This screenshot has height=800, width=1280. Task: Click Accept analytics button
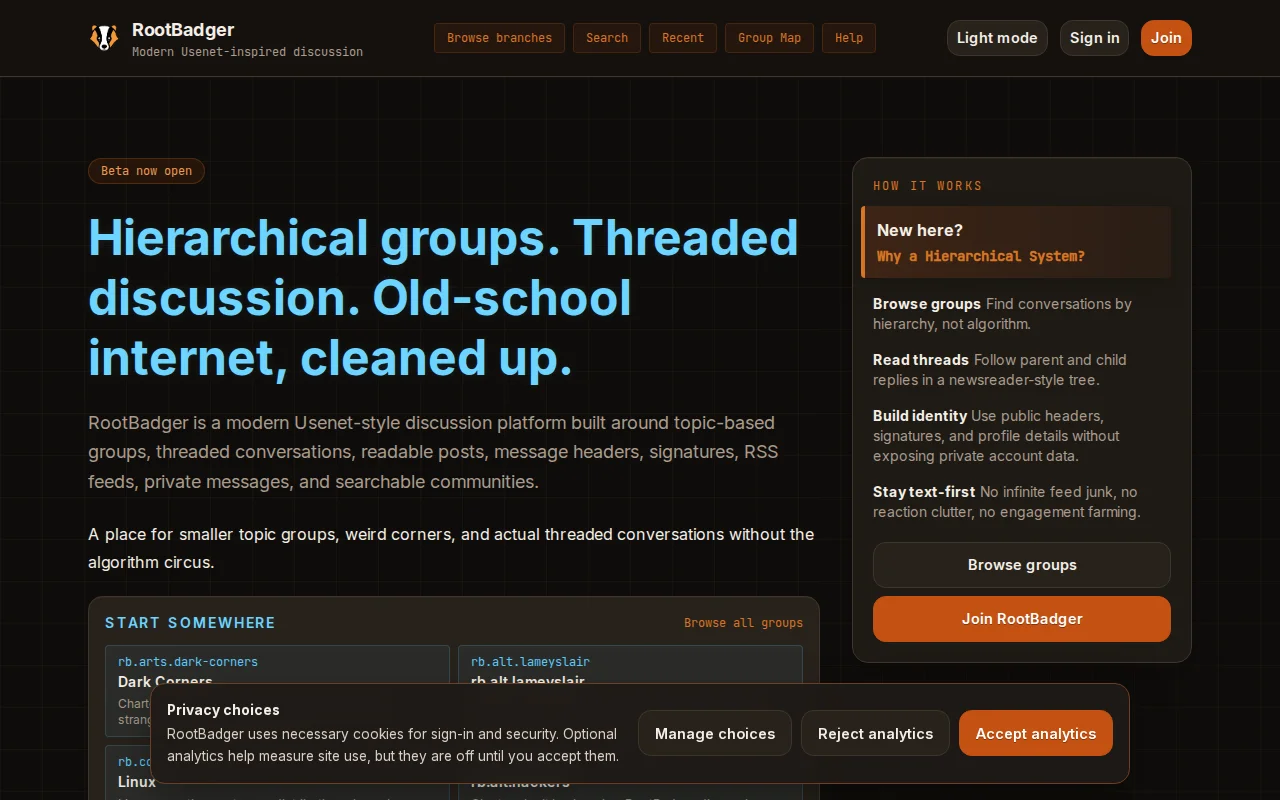tap(1036, 734)
